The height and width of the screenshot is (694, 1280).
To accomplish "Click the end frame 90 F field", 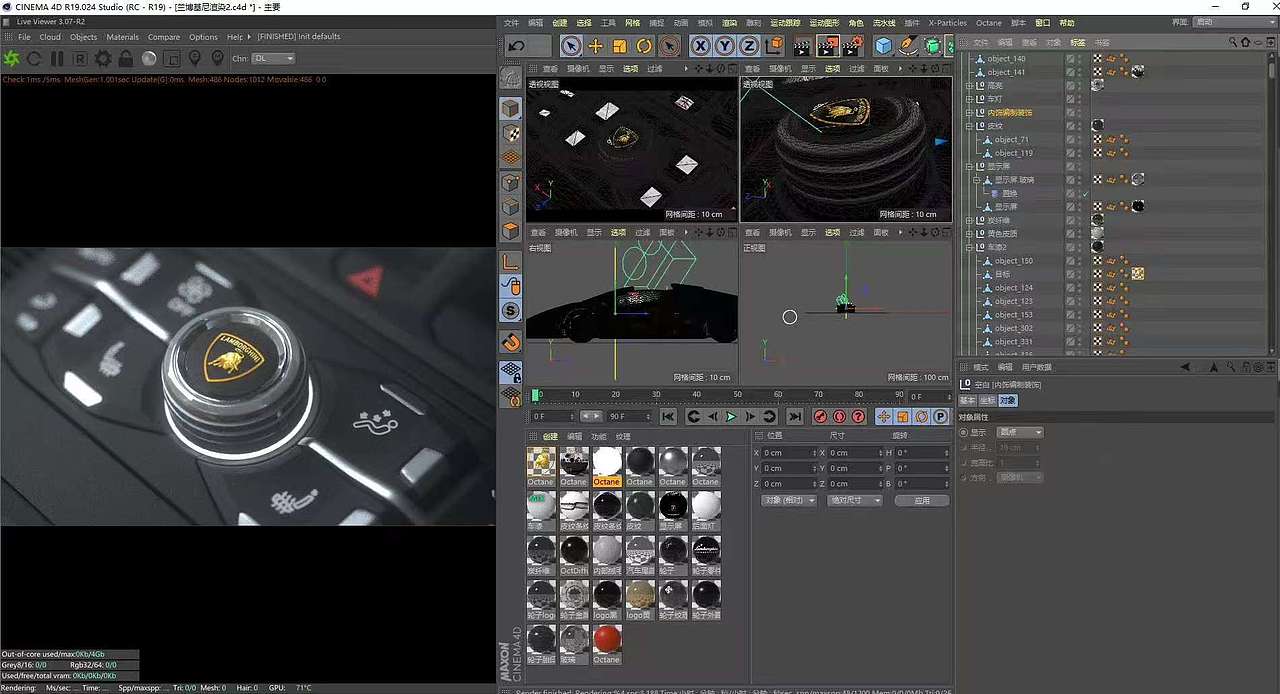I will point(628,416).
